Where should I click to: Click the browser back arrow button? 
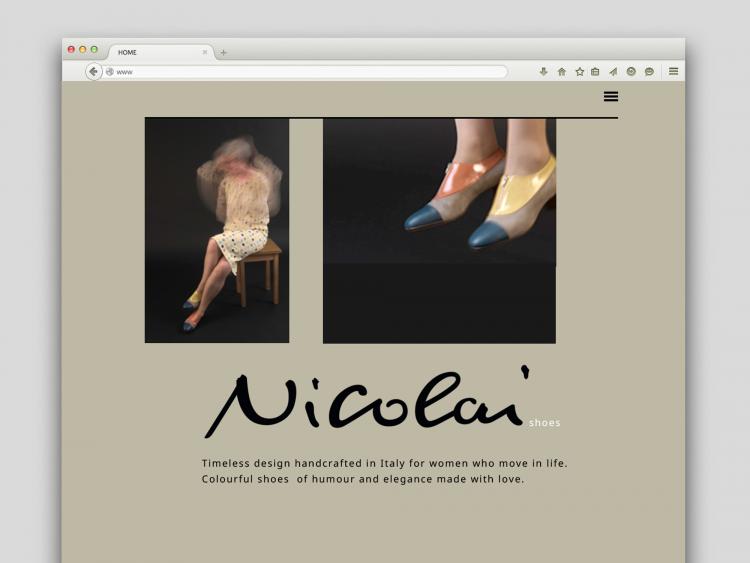click(x=94, y=72)
